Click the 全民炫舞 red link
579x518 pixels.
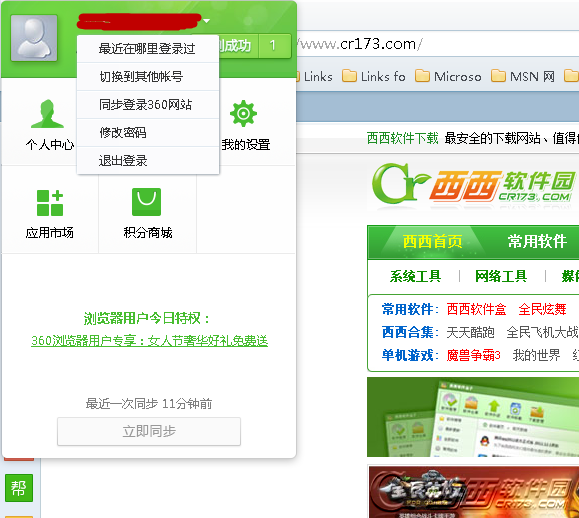click(542, 309)
